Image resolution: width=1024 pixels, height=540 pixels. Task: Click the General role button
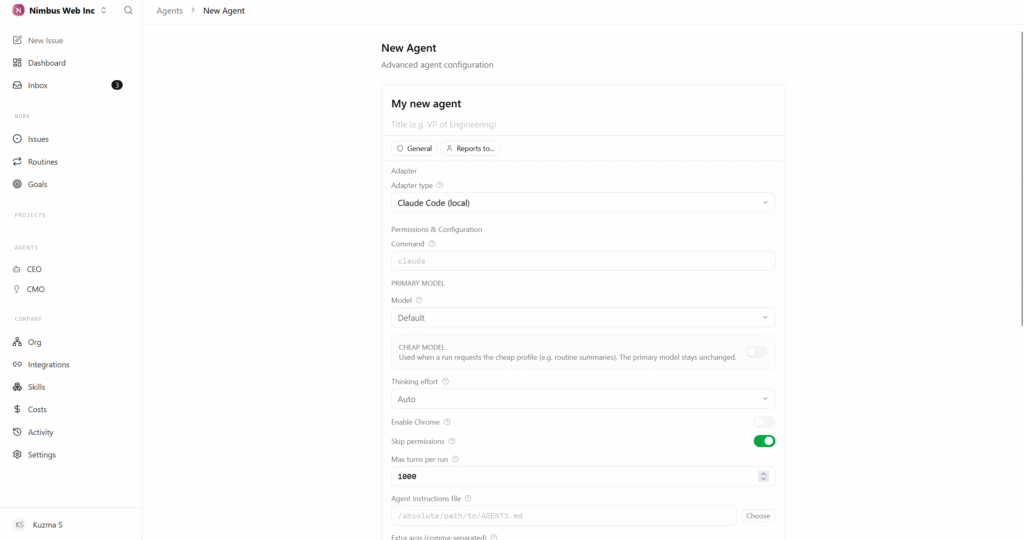coord(414,148)
